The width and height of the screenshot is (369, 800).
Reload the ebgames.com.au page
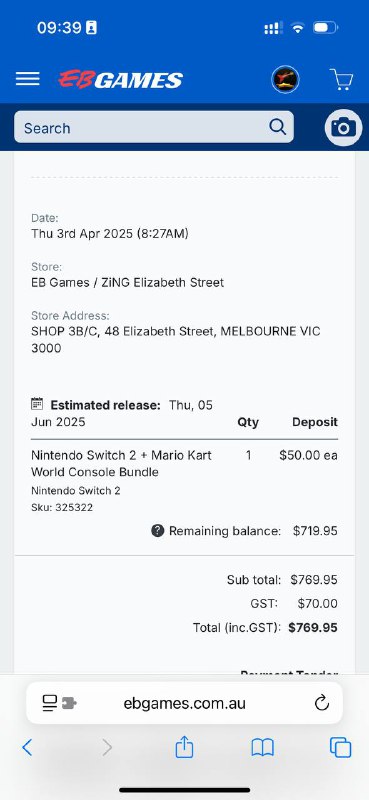tap(322, 704)
